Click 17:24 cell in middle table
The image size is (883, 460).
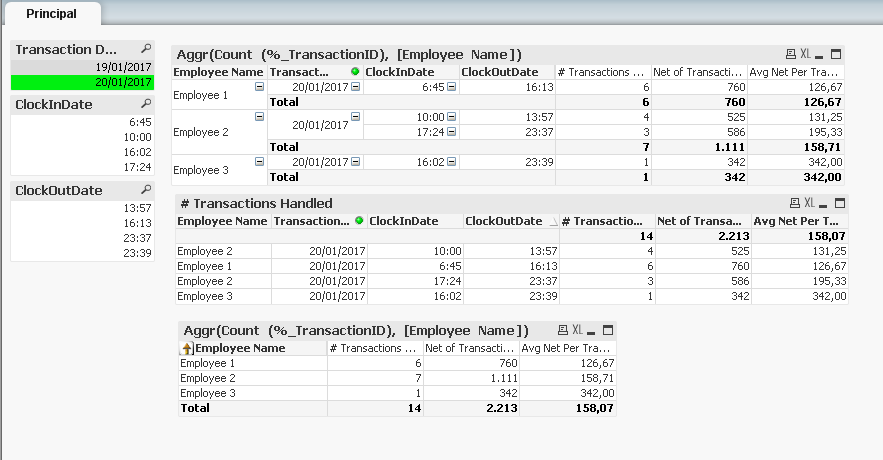[x=415, y=281]
